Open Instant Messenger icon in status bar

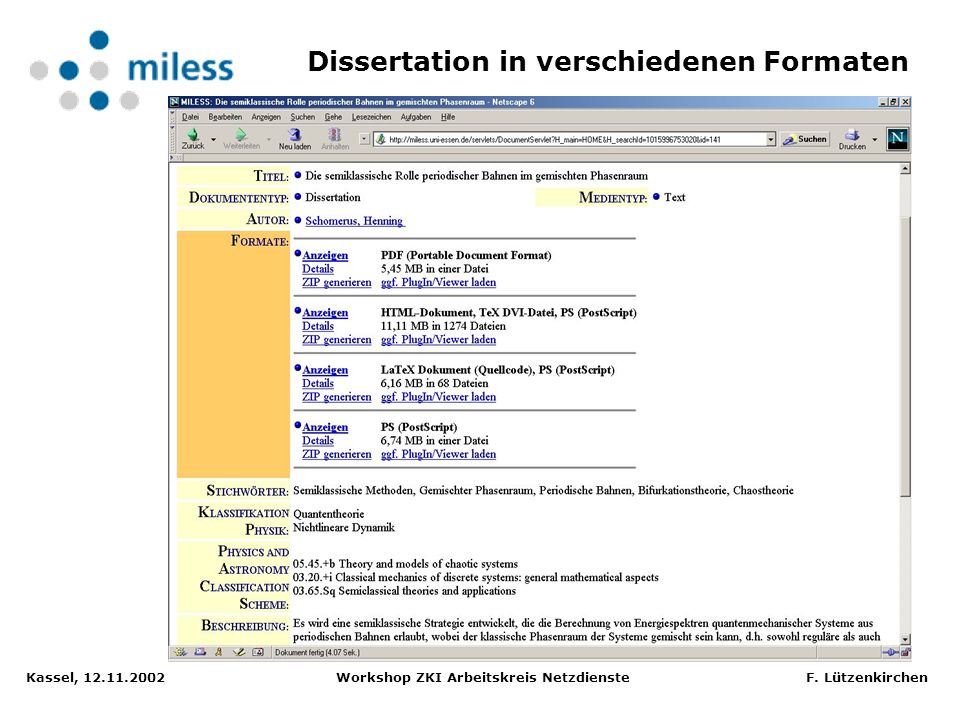tap(219, 652)
